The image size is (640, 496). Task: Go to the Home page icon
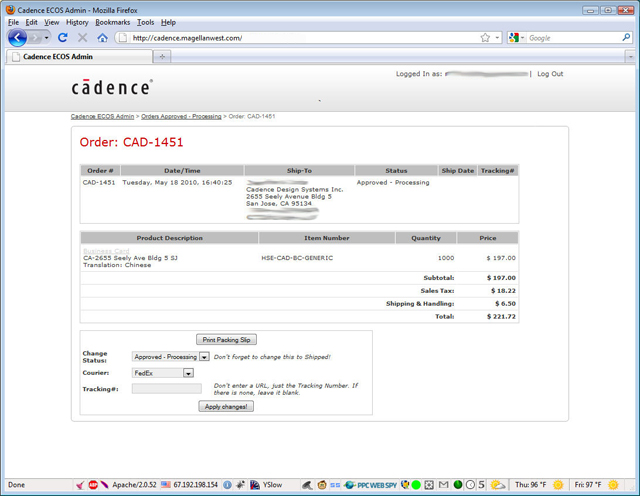tap(102, 38)
